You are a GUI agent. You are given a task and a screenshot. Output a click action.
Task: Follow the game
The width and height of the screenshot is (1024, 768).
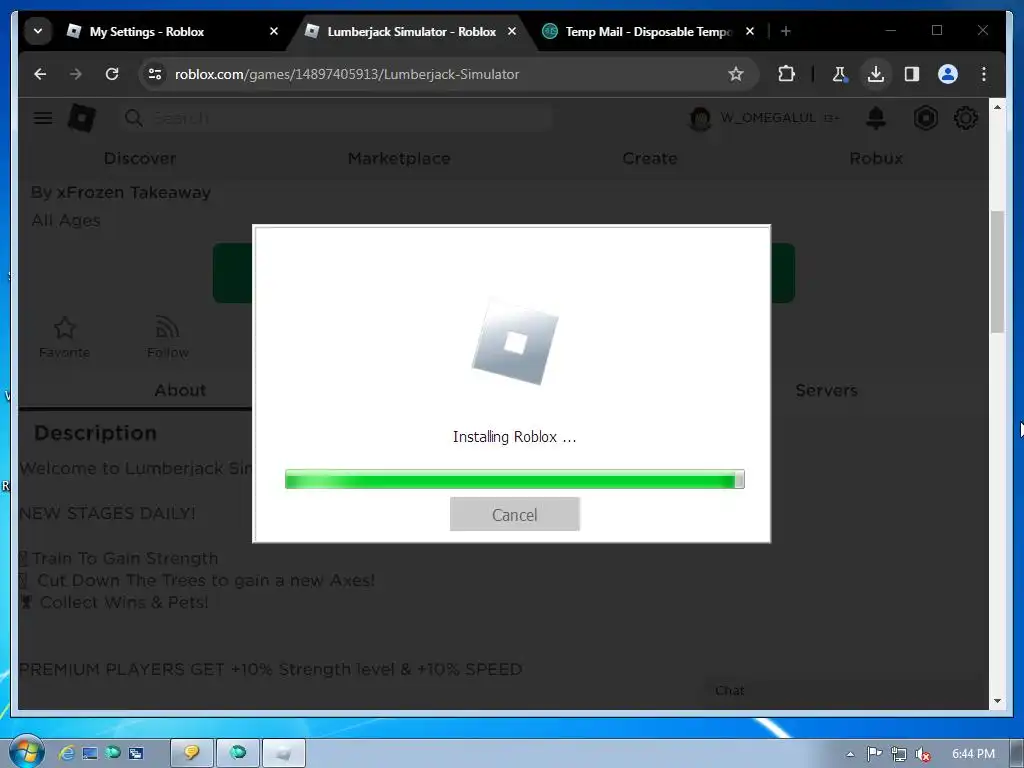point(167,338)
